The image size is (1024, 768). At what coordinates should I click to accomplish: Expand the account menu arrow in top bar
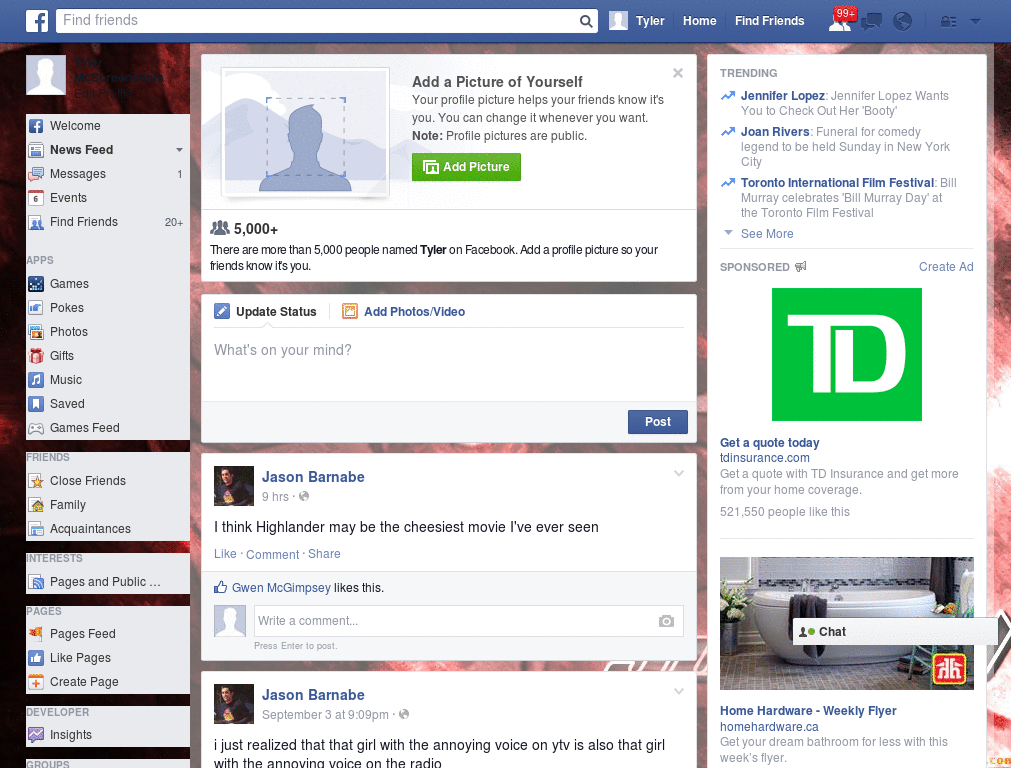click(975, 22)
